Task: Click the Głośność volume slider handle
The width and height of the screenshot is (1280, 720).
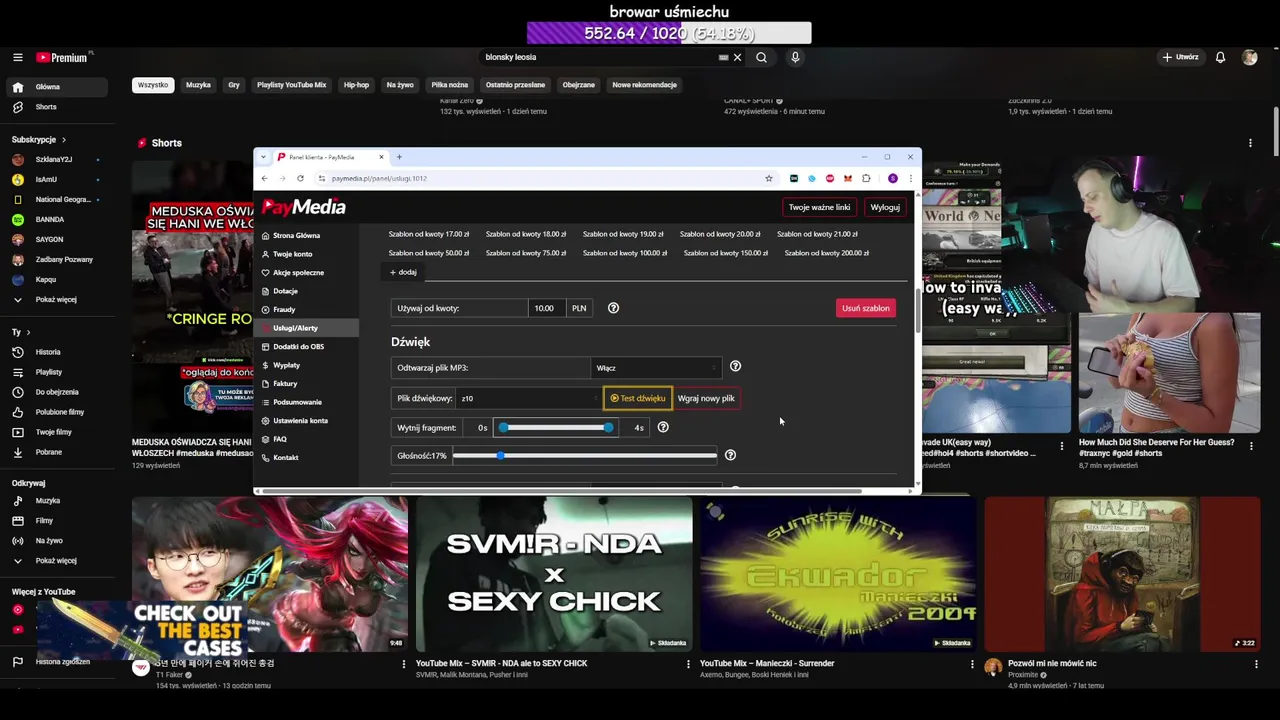Action: point(500,455)
